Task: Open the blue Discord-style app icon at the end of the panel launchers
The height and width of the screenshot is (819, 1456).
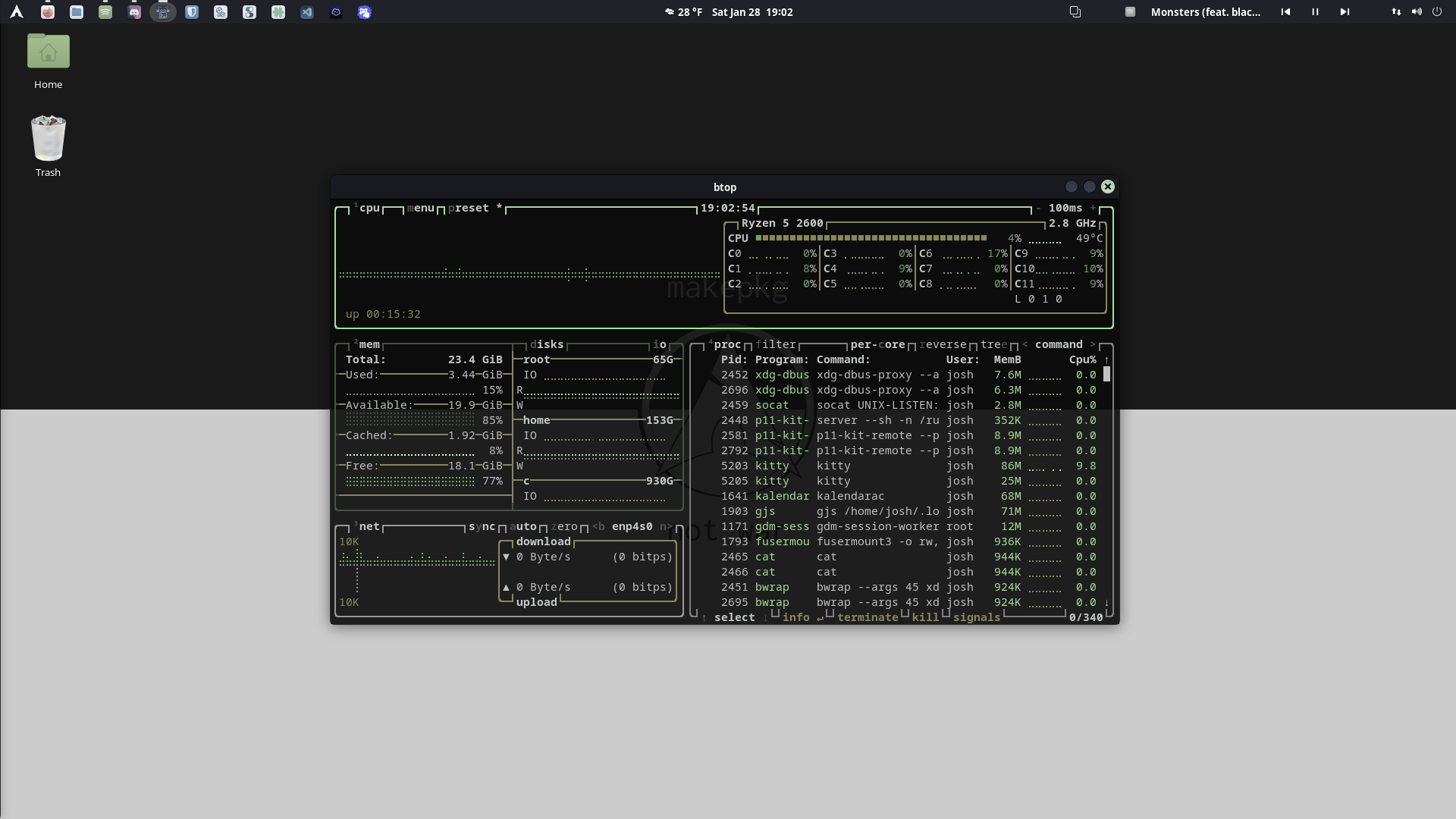Action: [x=365, y=12]
